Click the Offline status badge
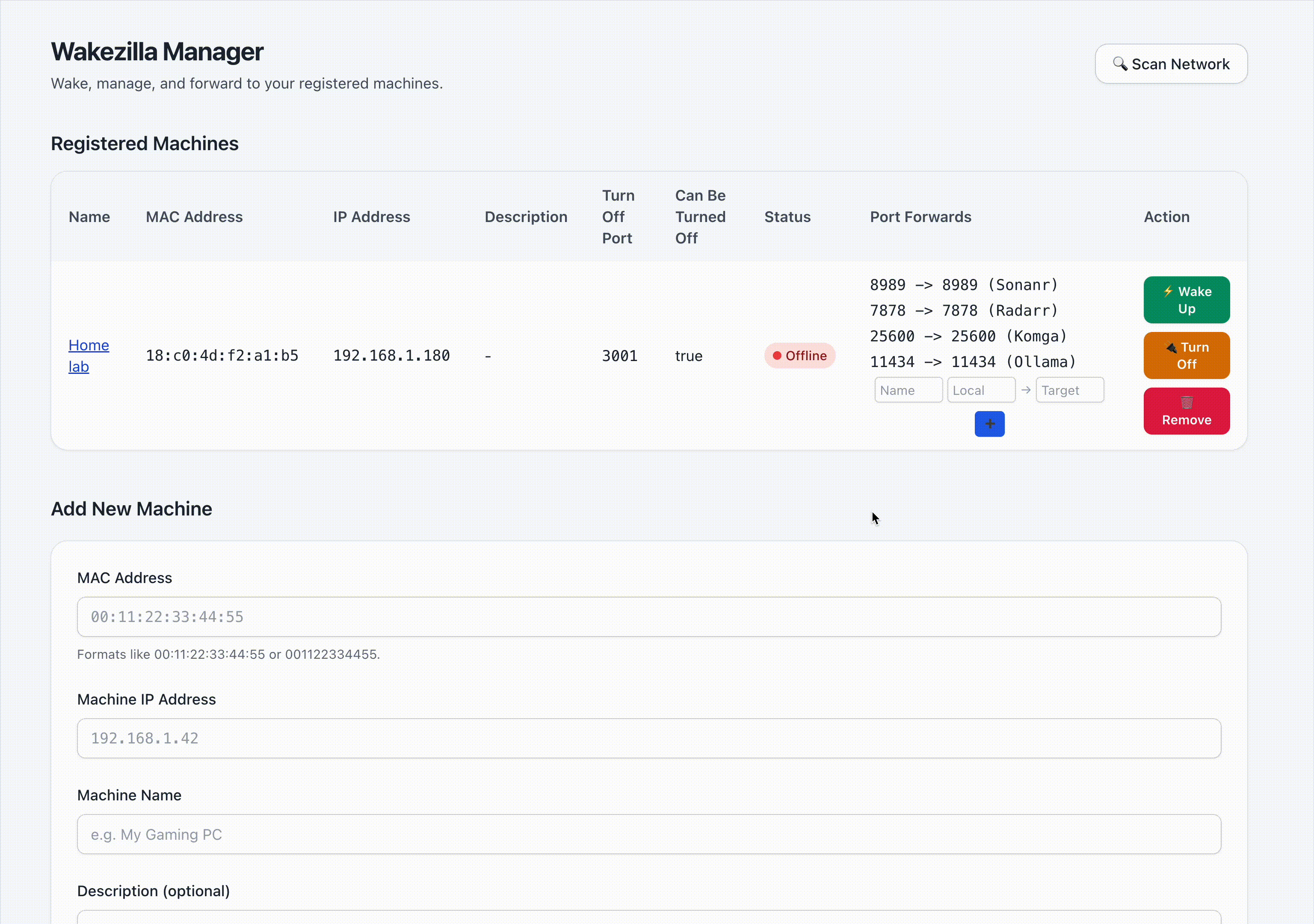The image size is (1314, 924). click(799, 355)
